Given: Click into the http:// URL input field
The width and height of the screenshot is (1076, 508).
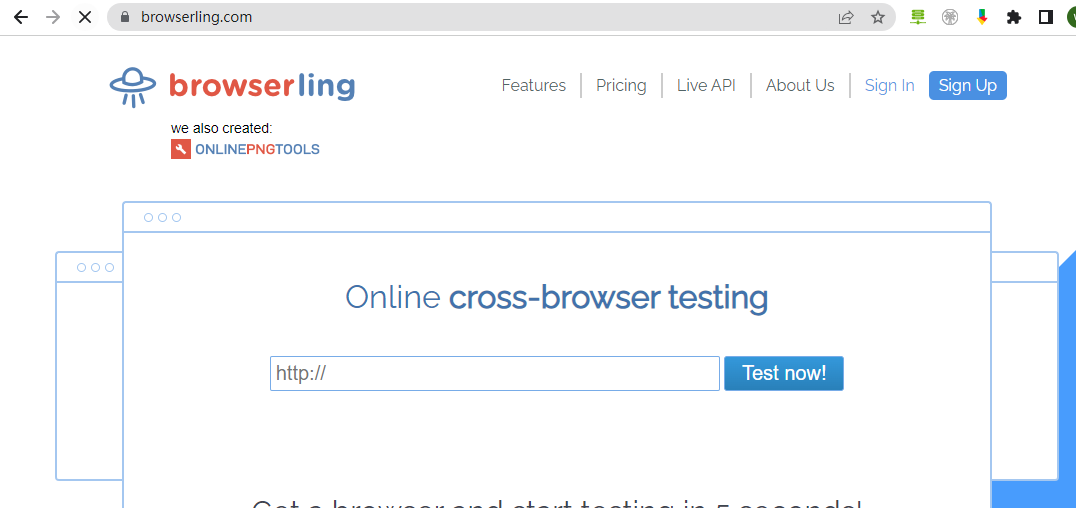Looking at the screenshot, I should (495, 373).
